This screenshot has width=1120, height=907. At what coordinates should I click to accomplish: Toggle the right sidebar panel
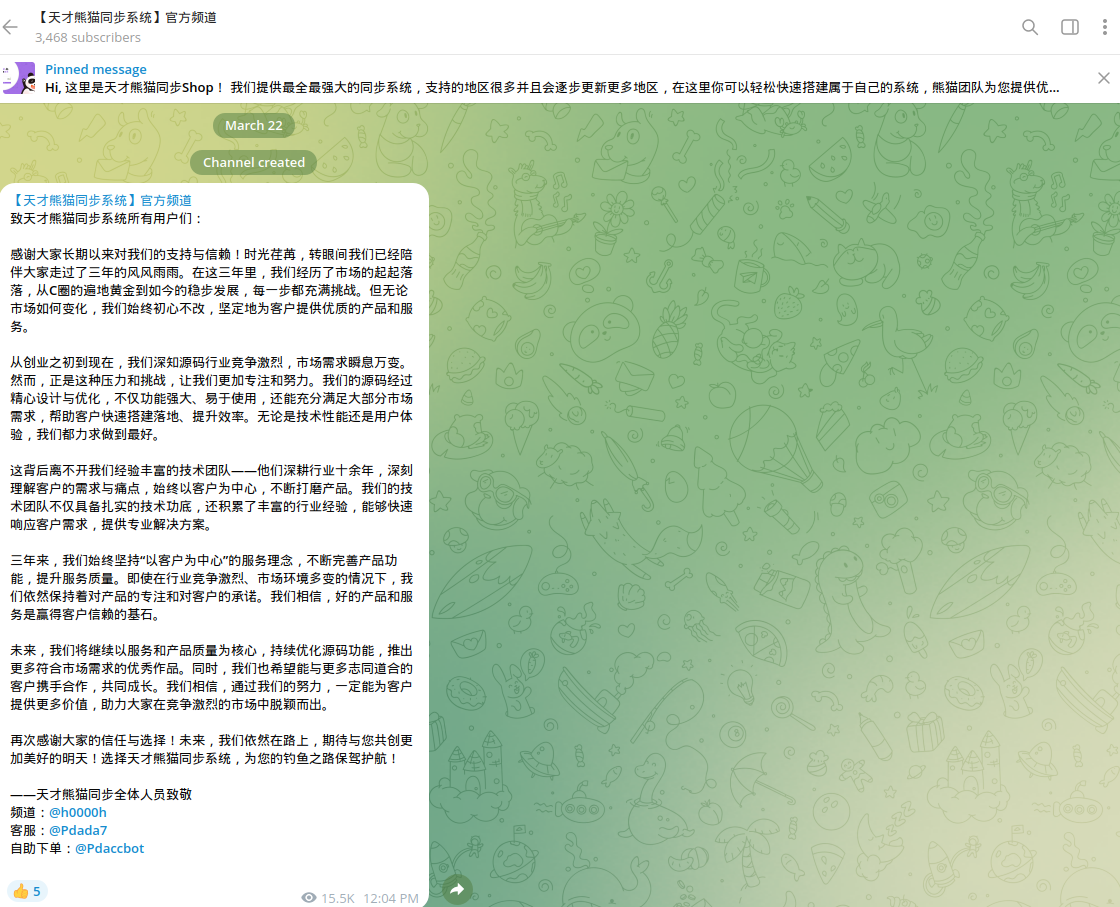(x=1069, y=27)
